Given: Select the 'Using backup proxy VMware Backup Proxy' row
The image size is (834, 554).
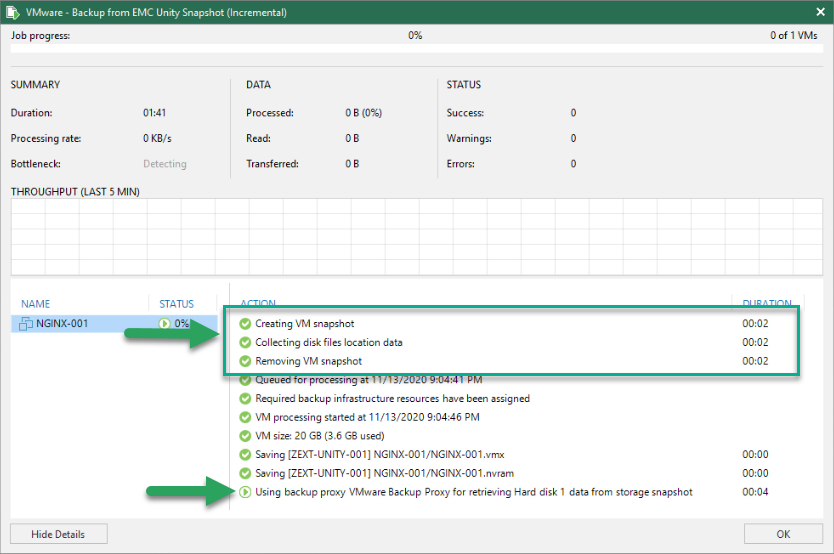Looking at the screenshot, I should tap(521, 492).
